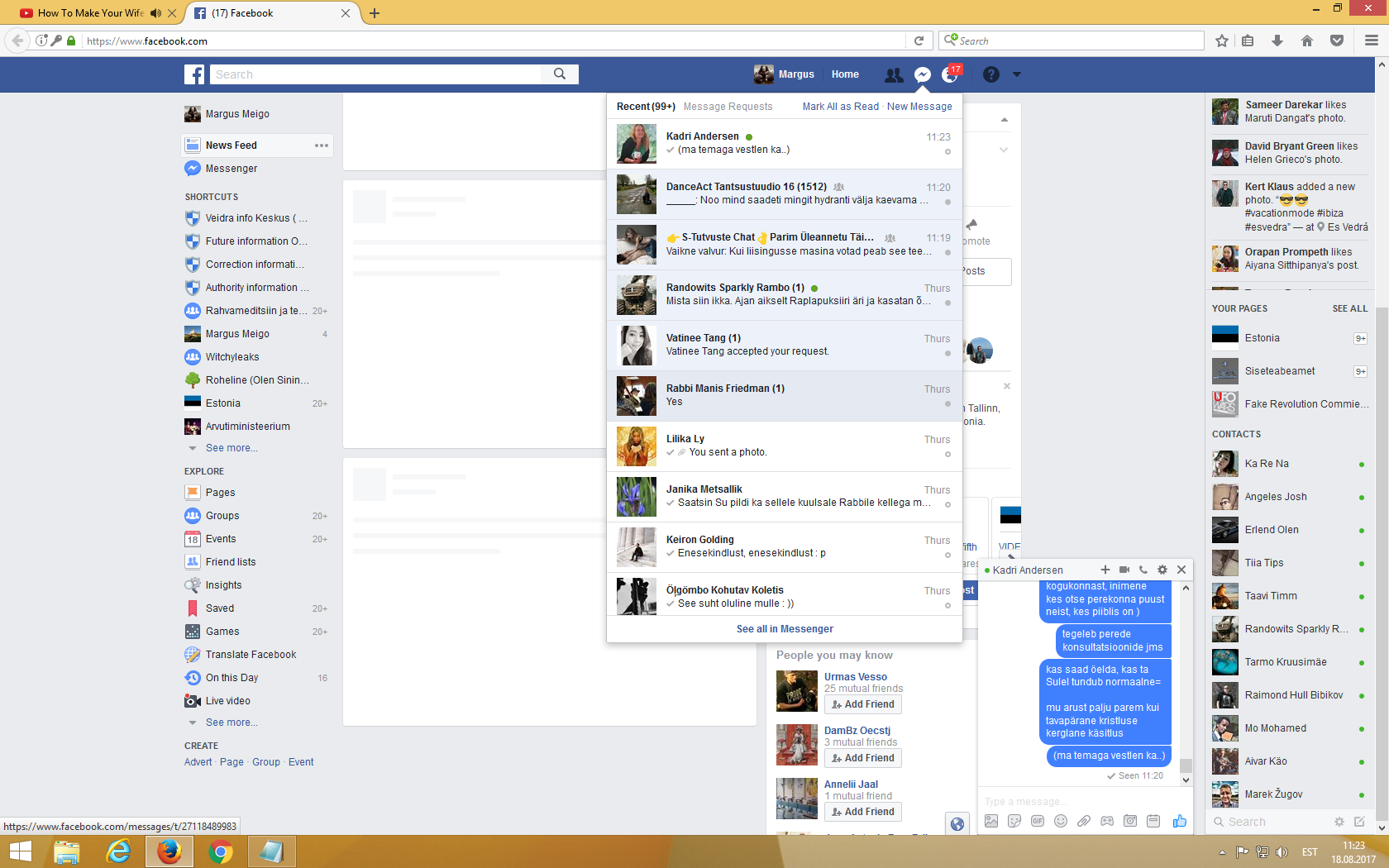Viewport: 1389px width, 868px height.
Task: Mark Rabbi Manis Friedman message as read
Action: pyautogui.click(x=947, y=404)
